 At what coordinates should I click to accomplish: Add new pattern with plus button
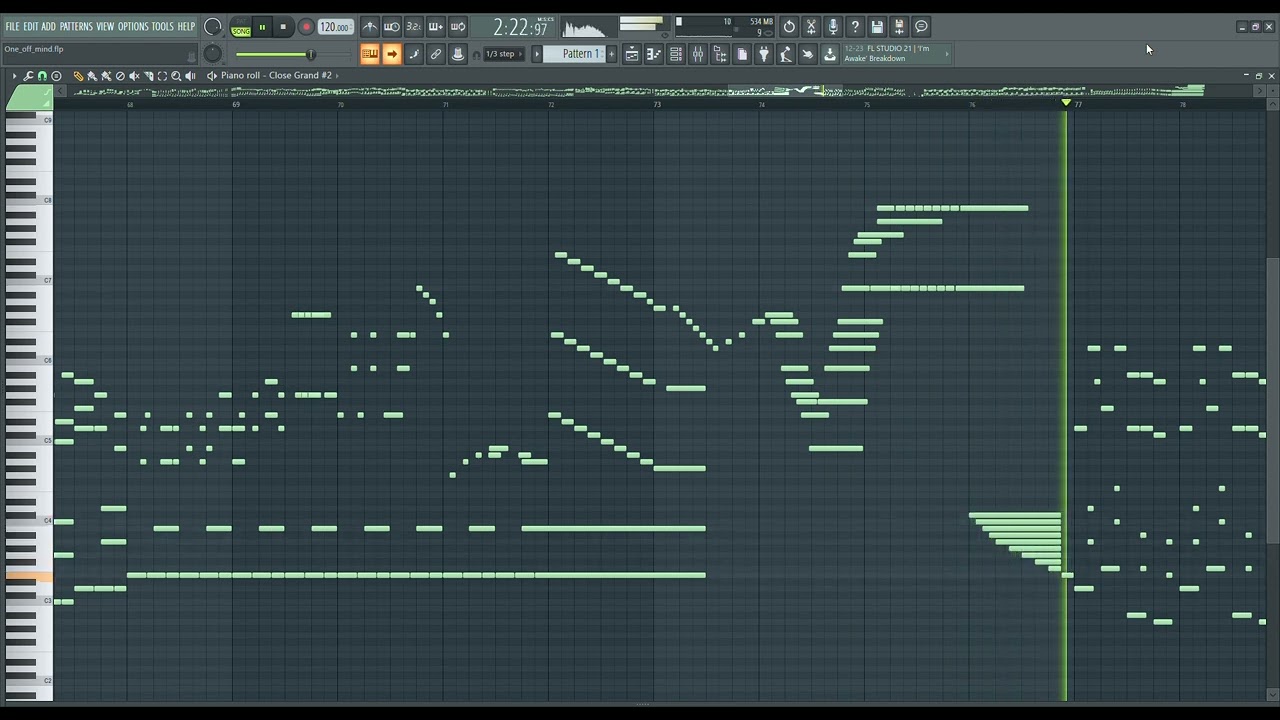[612, 54]
